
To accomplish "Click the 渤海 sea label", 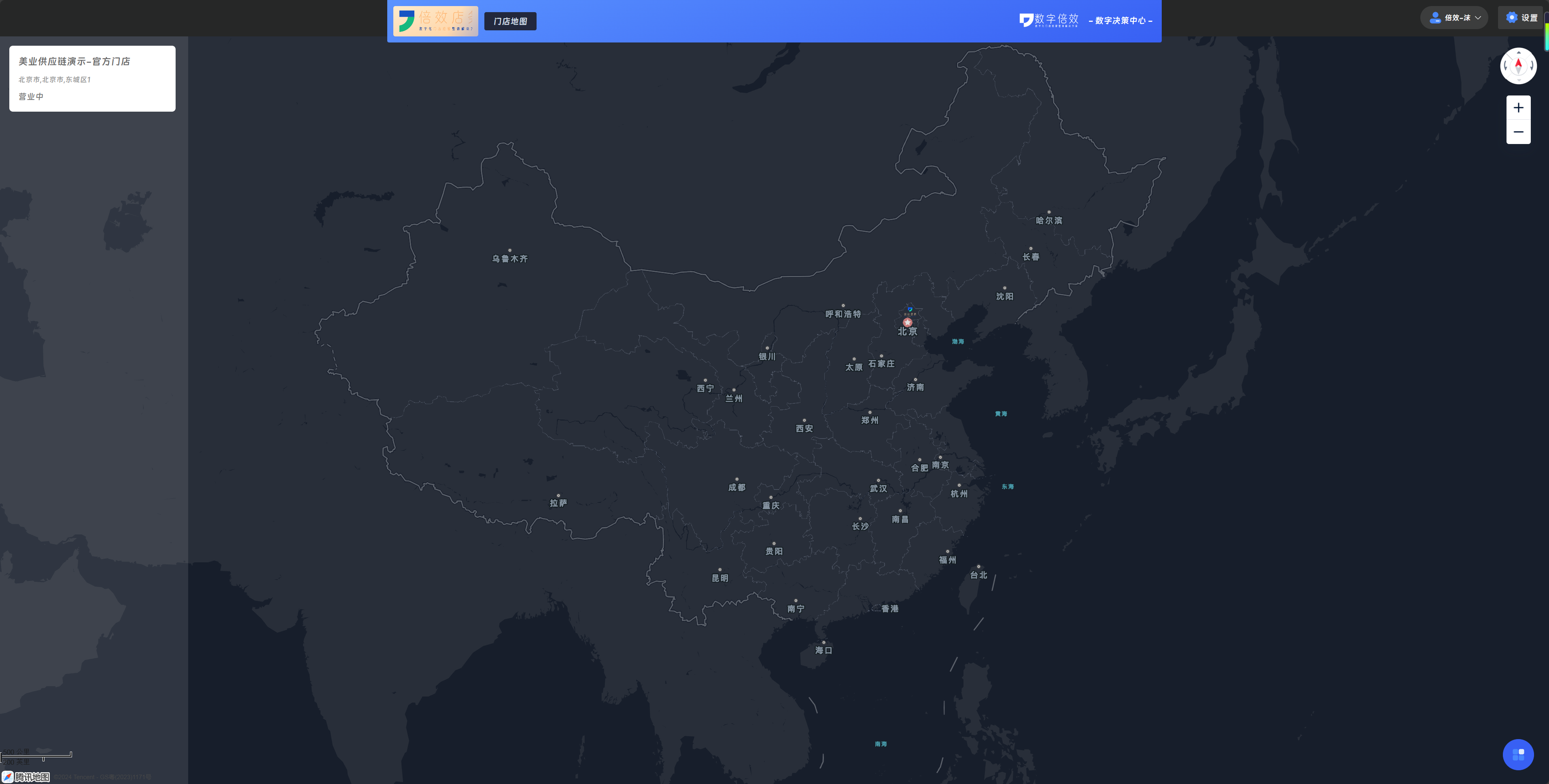I will point(958,341).
